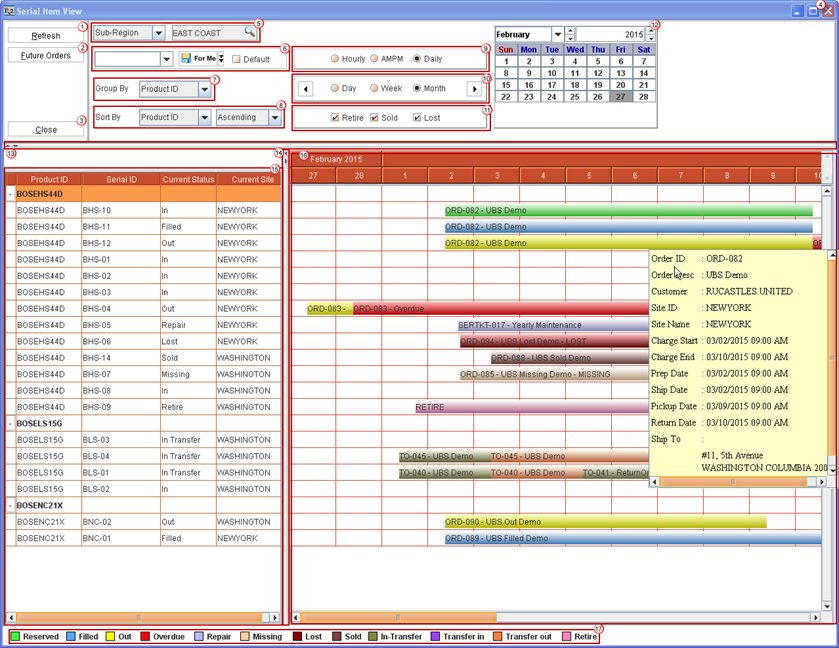Open the Ascending sort order dropdown
This screenshot has height=648, width=839.
[275, 117]
